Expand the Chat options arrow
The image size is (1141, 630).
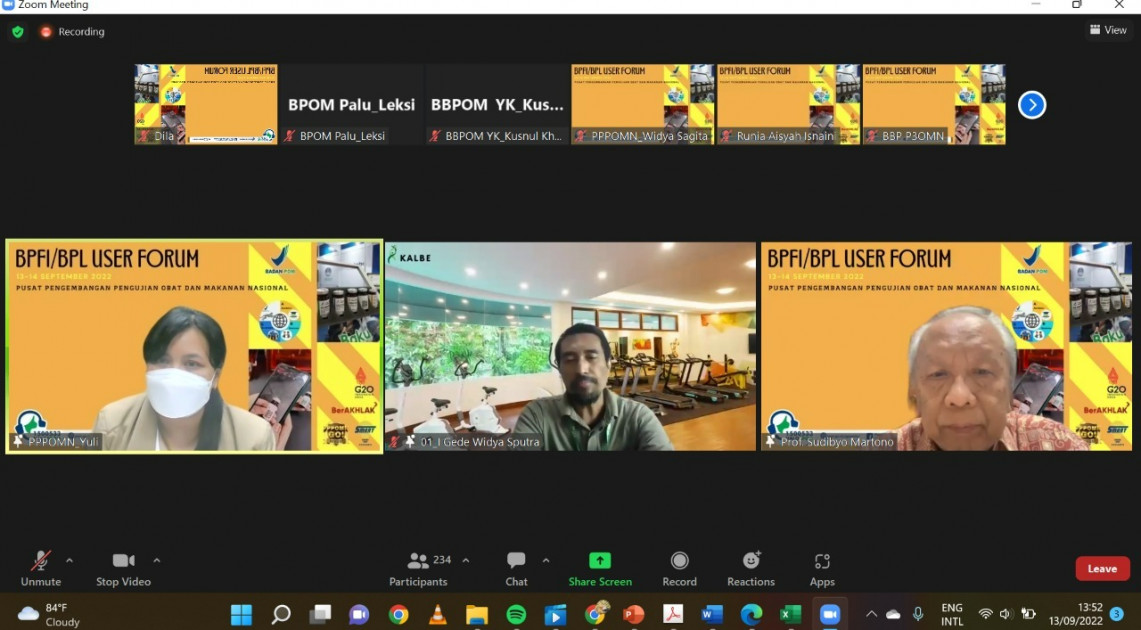point(546,560)
